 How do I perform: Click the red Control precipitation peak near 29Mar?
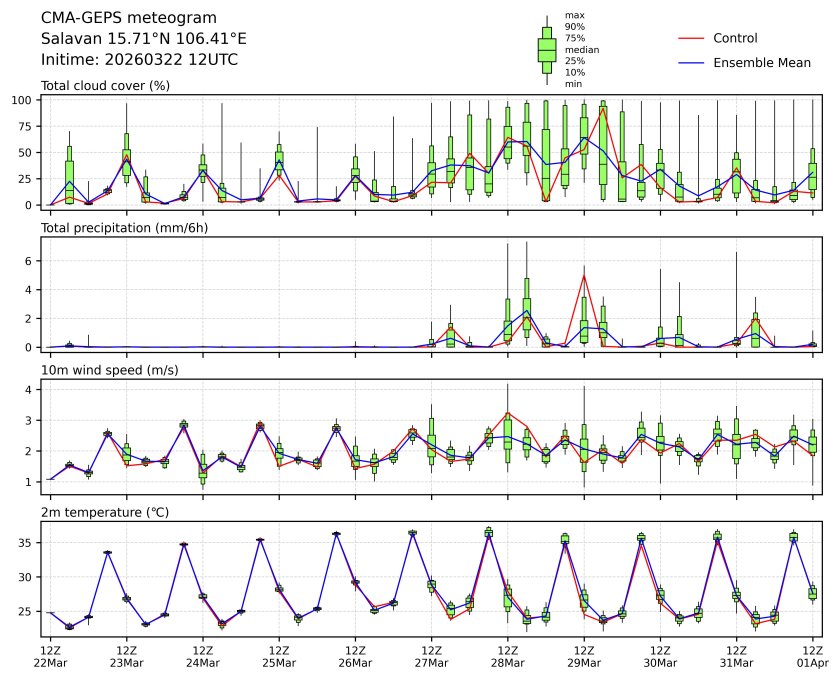click(x=584, y=276)
